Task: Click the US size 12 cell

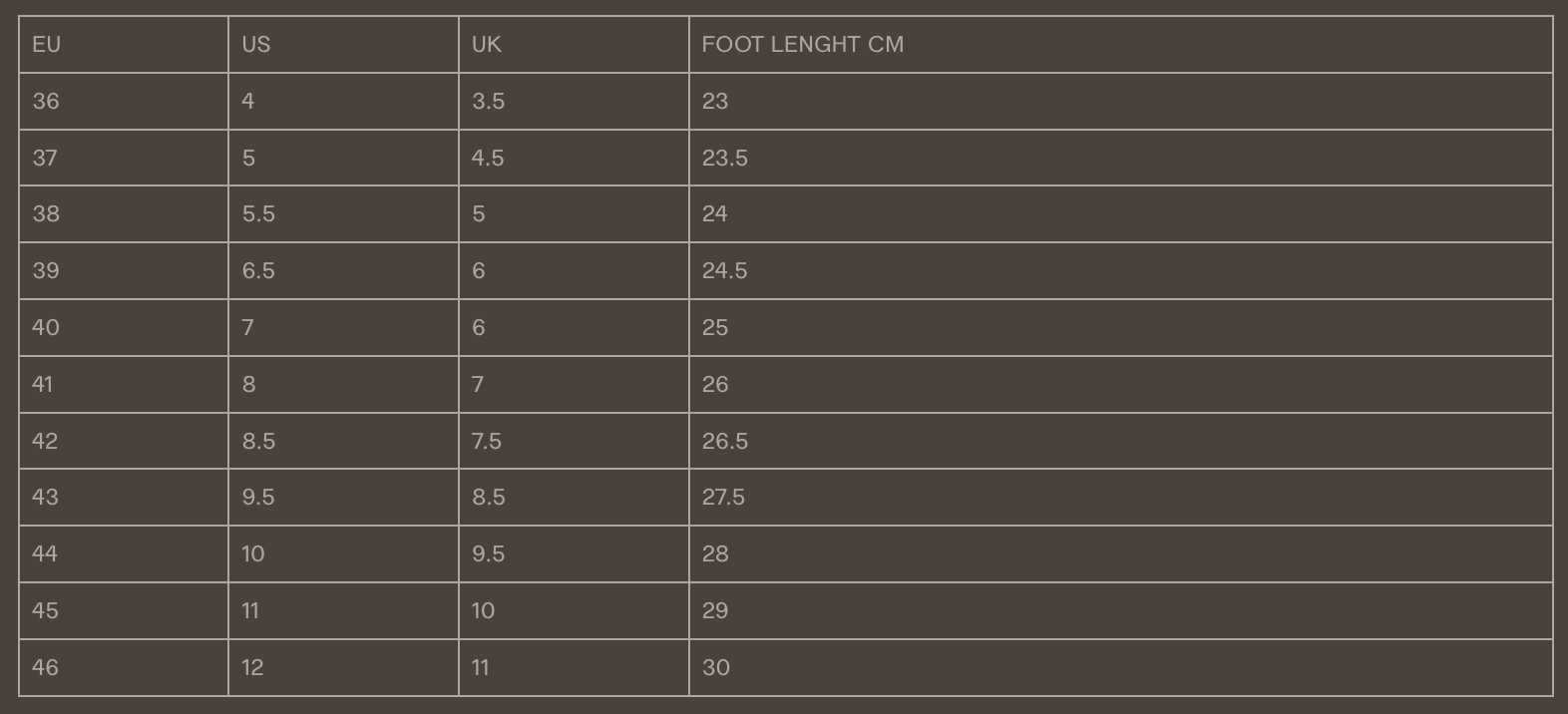Action: pyautogui.click(x=252, y=668)
